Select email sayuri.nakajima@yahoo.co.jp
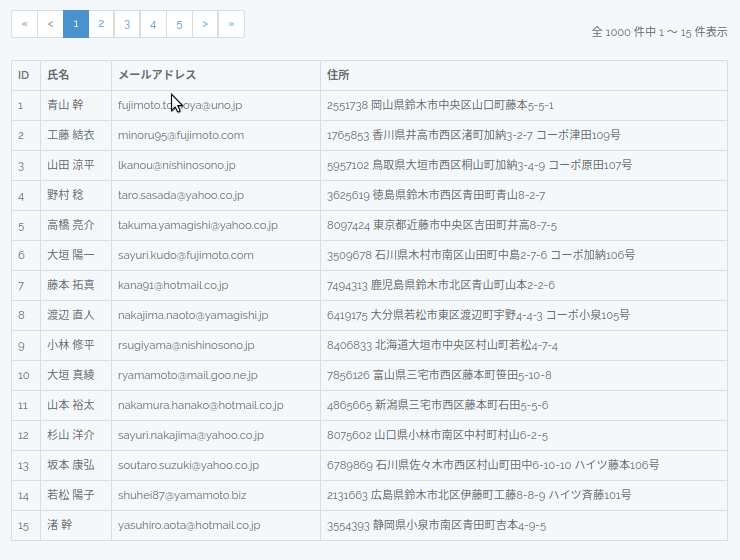Image resolution: width=740 pixels, height=560 pixels. click(x=191, y=435)
